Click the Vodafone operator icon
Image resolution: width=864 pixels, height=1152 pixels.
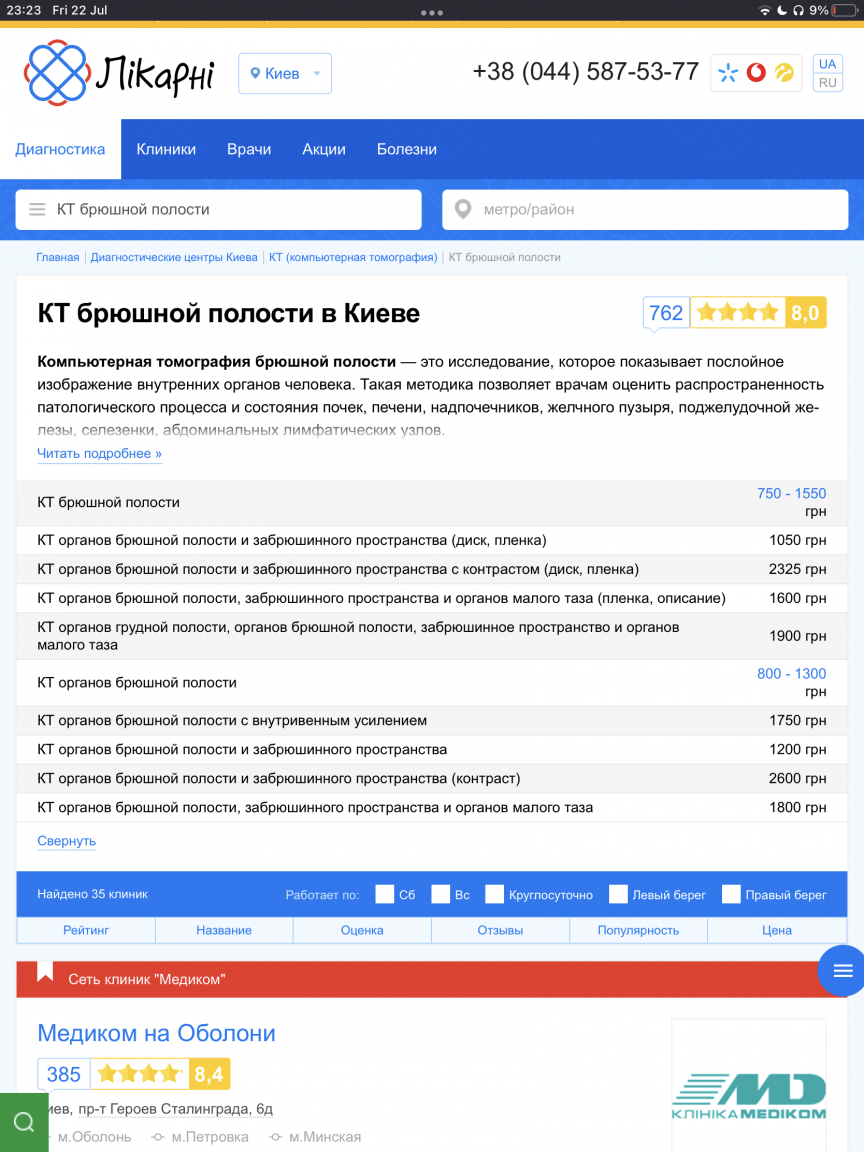coord(756,73)
